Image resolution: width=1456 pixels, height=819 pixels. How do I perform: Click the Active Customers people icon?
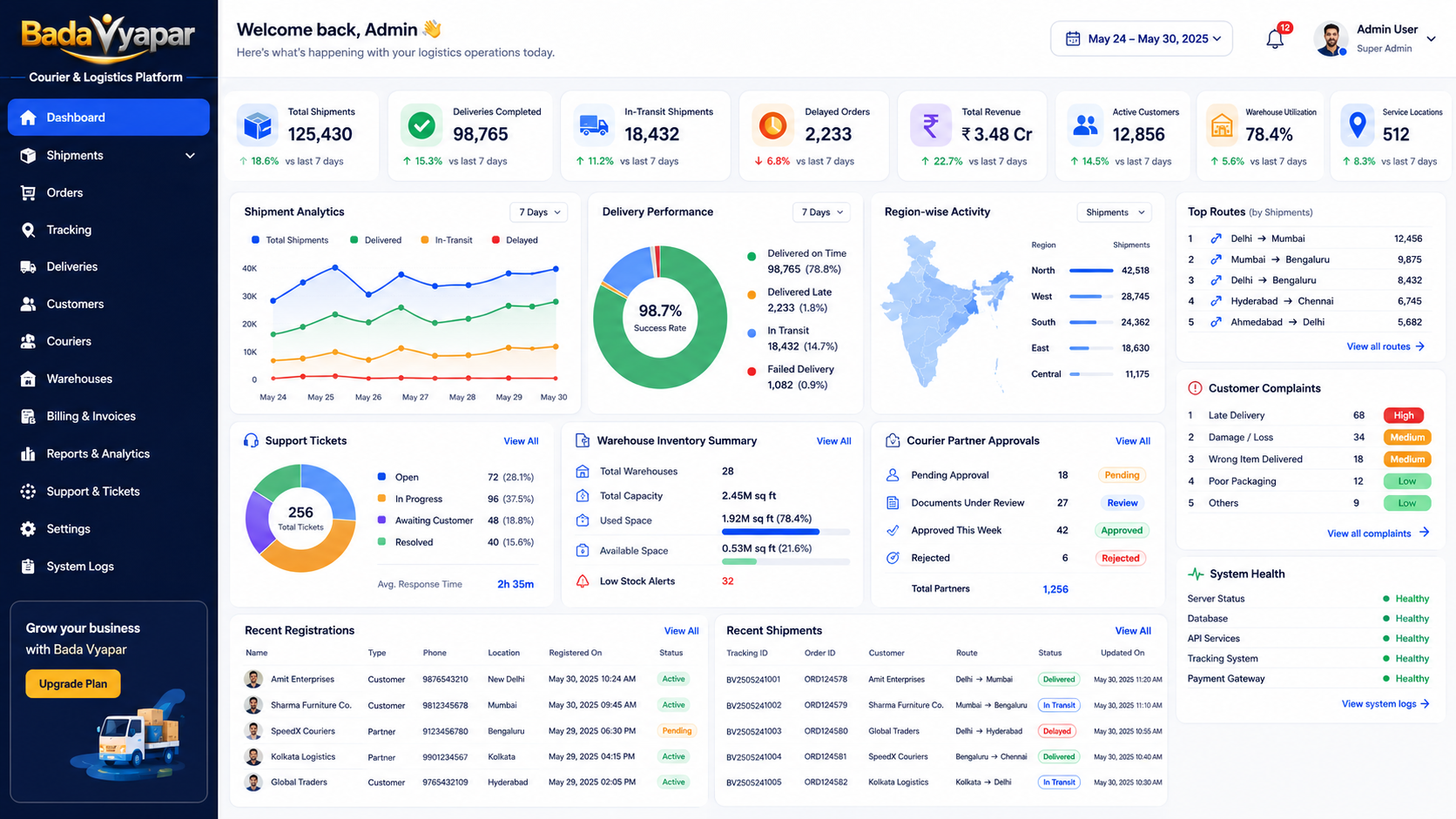click(x=1085, y=126)
